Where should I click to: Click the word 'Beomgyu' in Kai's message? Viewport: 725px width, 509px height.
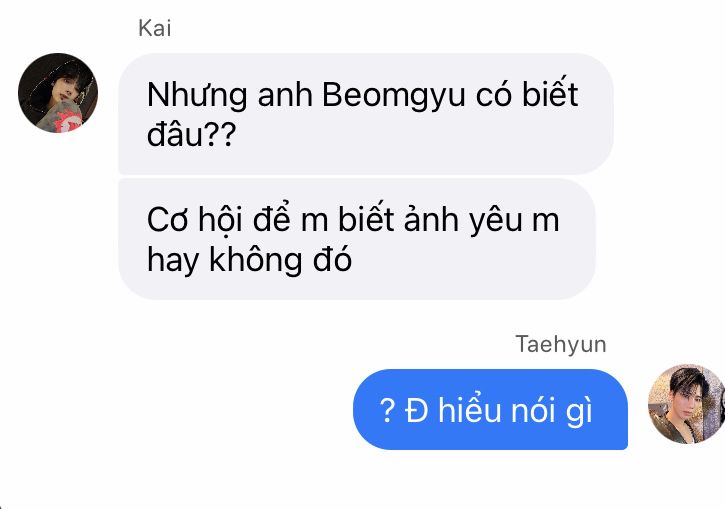pyautogui.click(x=393, y=95)
